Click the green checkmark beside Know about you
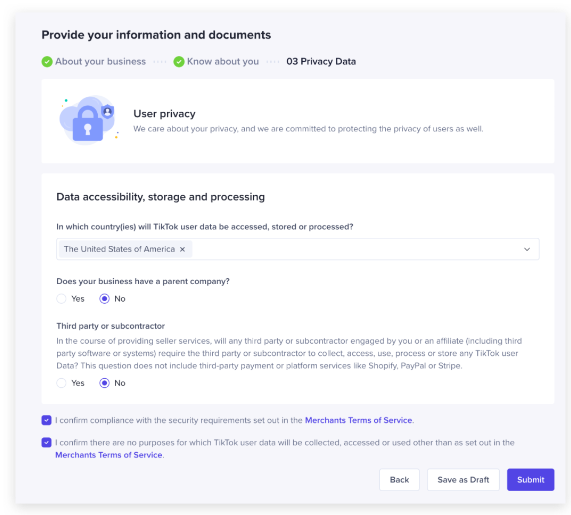Viewport: 571px width, 515px height. tap(179, 62)
